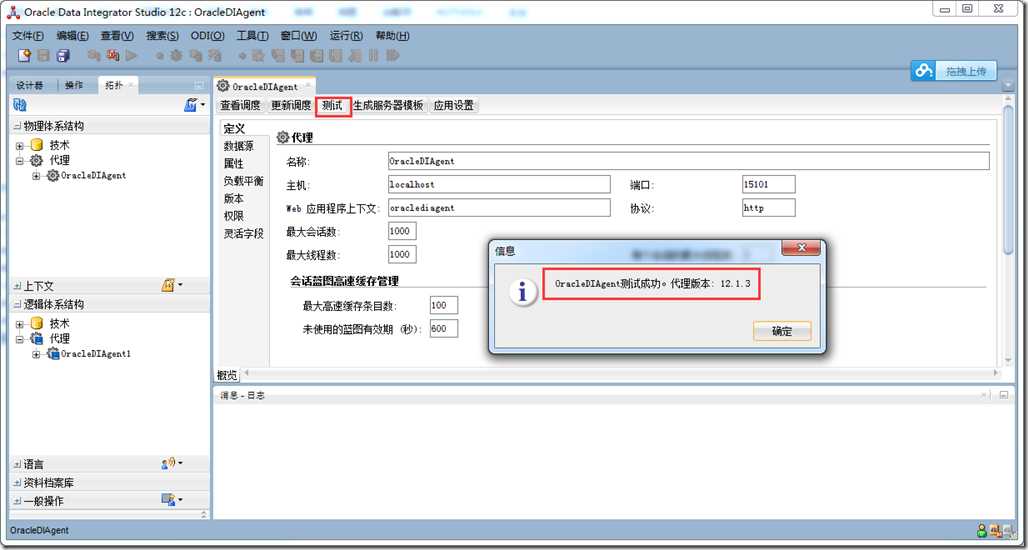The image size is (1028, 550).
Task: Click the 更新调度 button
Action: pos(292,106)
